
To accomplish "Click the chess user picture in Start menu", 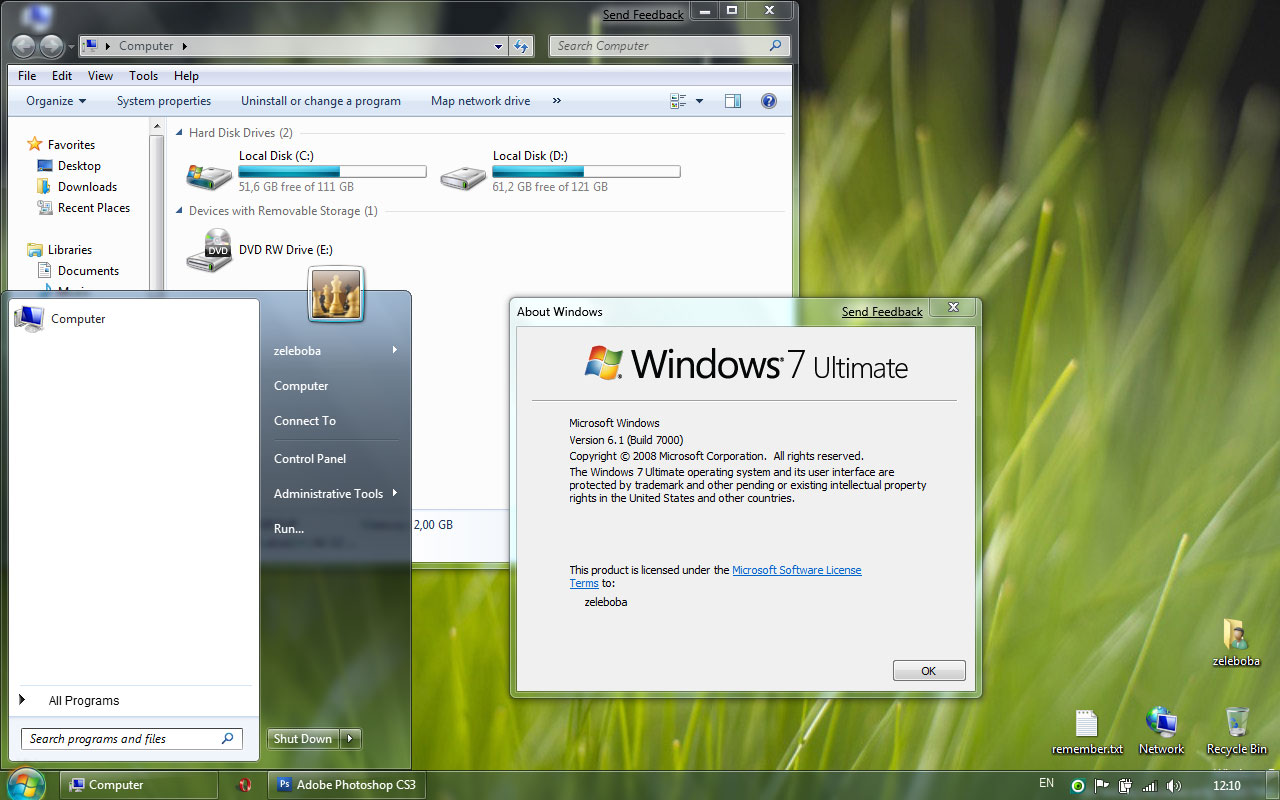I will pyautogui.click(x=335, y=294).
